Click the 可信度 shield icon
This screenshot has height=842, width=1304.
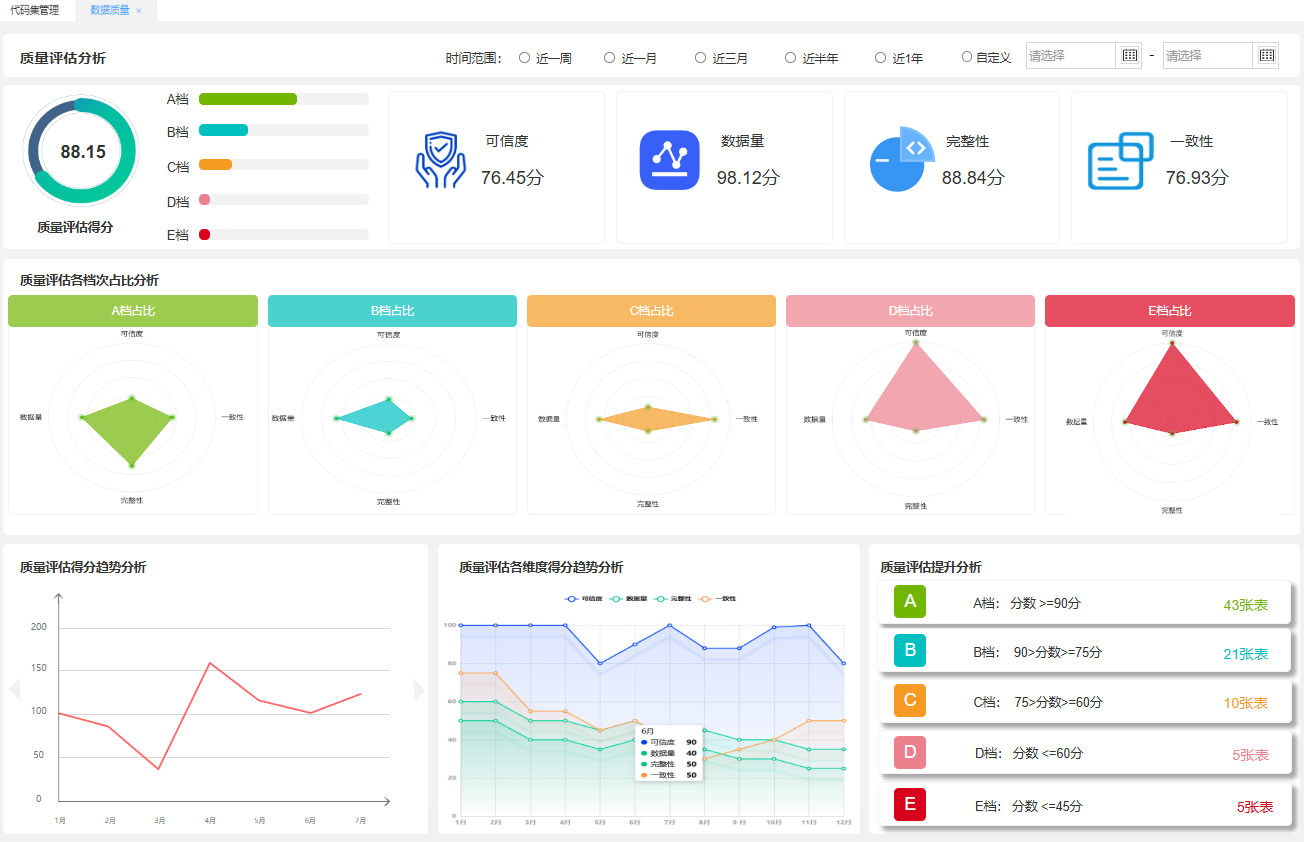tap(440, 160)
